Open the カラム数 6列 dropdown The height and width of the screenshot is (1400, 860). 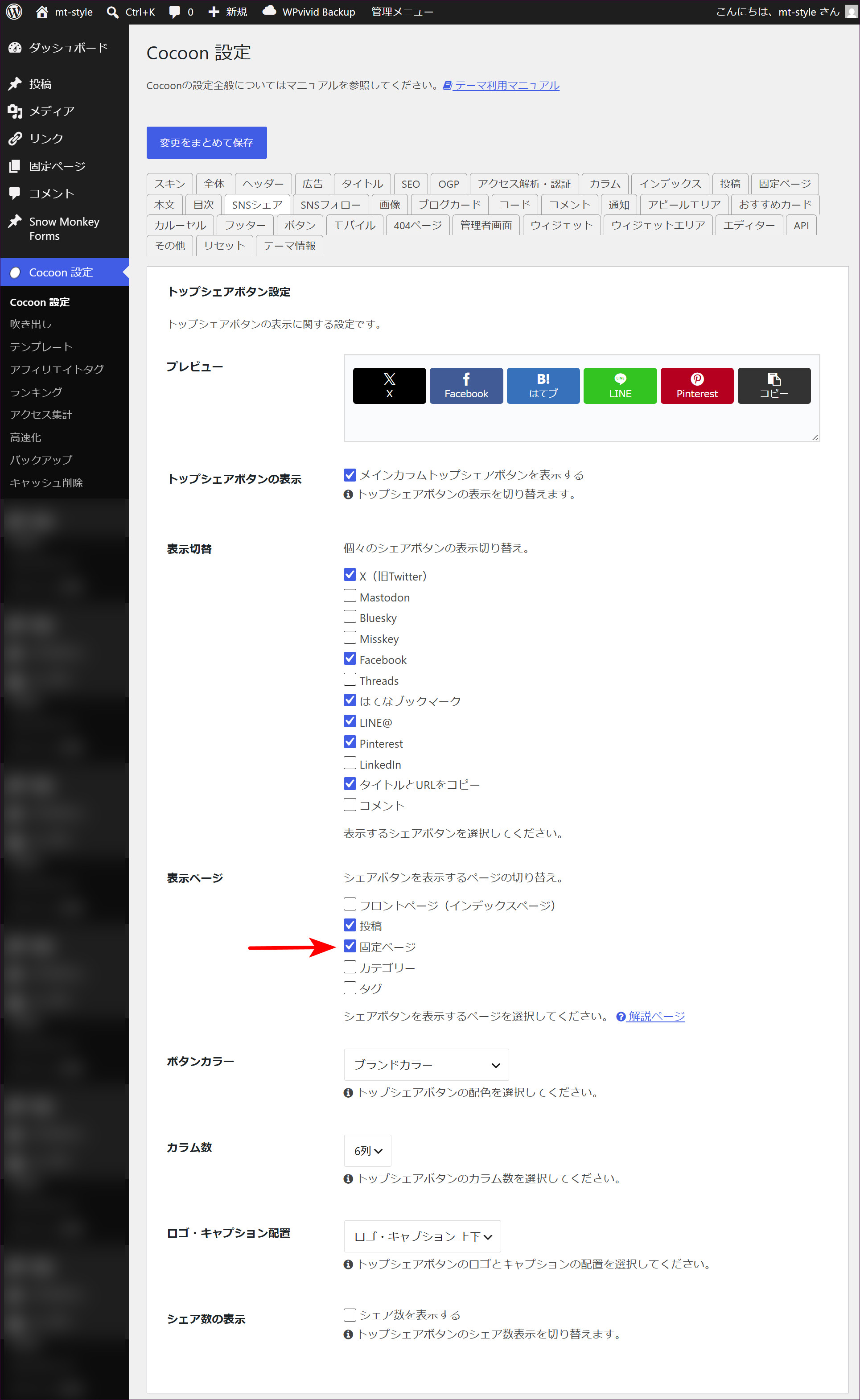pos(367,1150)
